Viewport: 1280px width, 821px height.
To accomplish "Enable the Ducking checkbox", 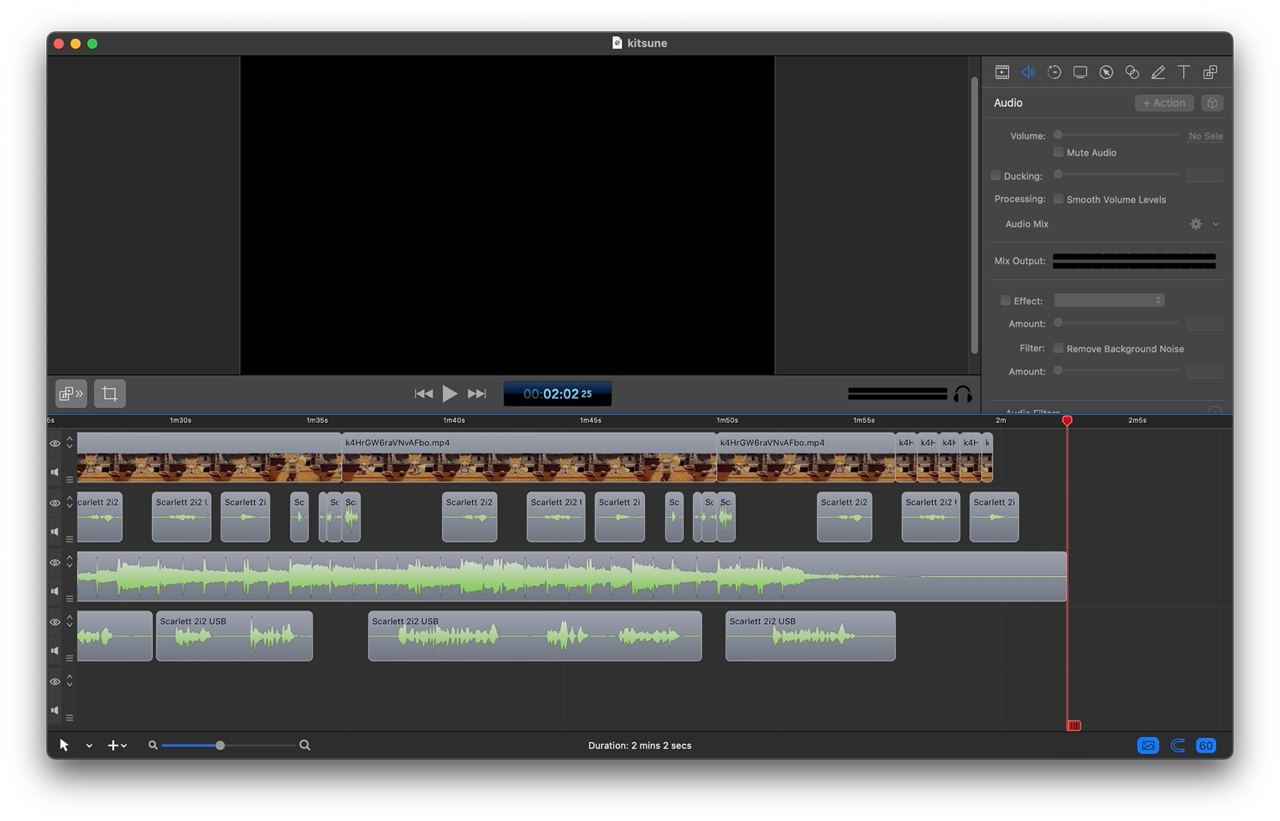I will 995,176.
